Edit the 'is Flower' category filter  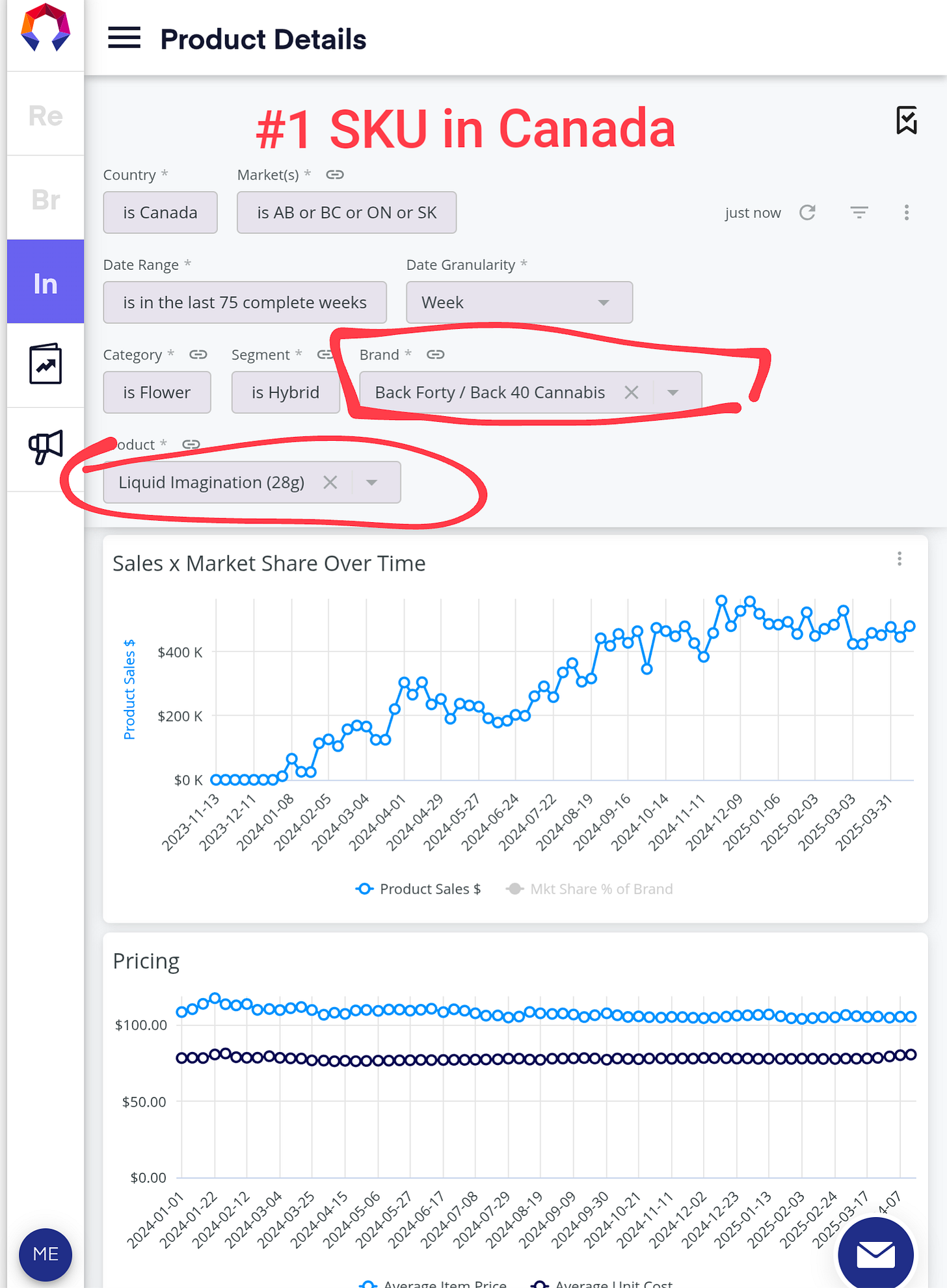pyautogui.click(x=157, y=392)
